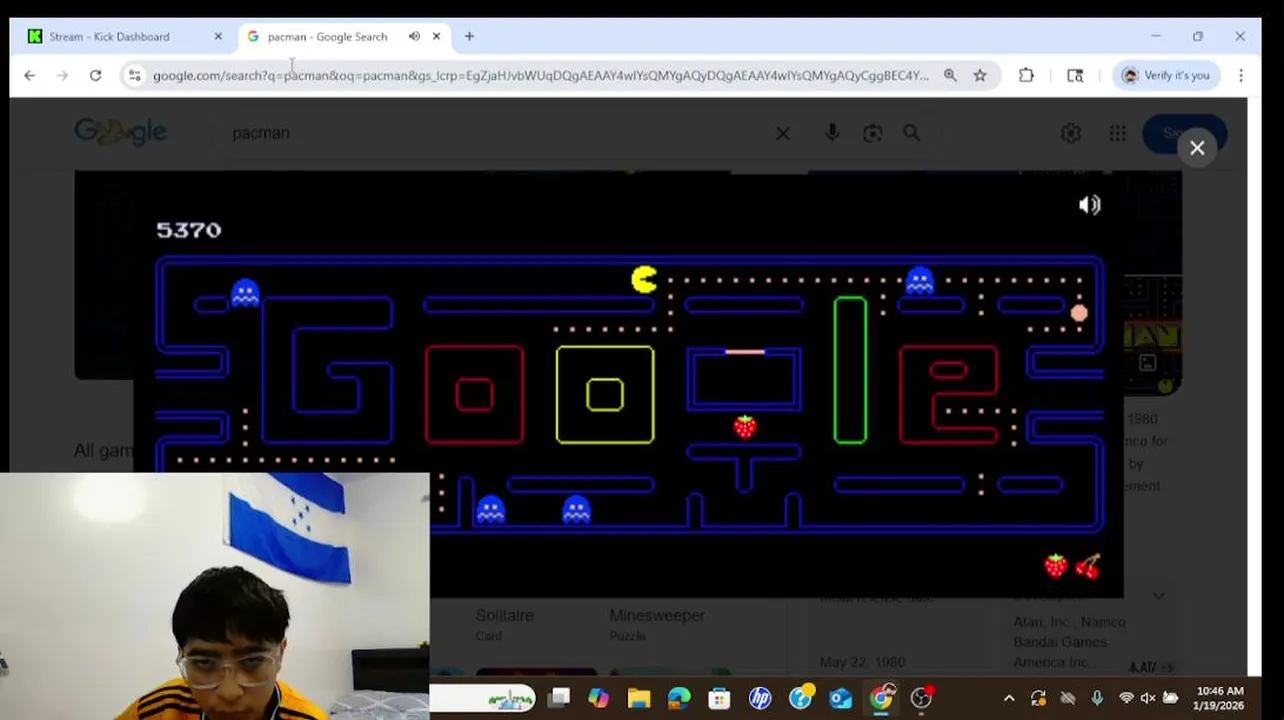
Task: Close the Kick Dashboard tab
Action: [x=218, y=36]
